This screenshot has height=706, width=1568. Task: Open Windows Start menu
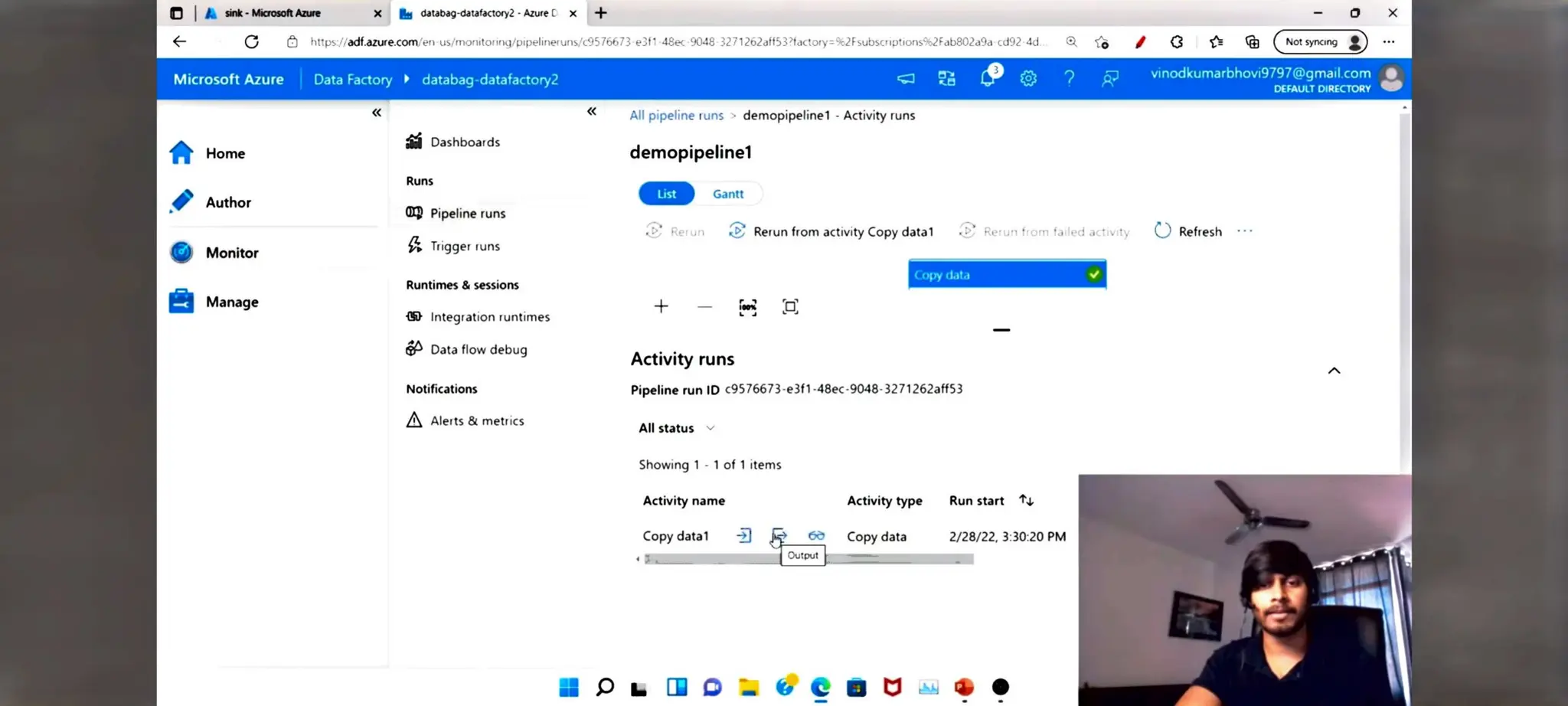click(x=569, y=687)
